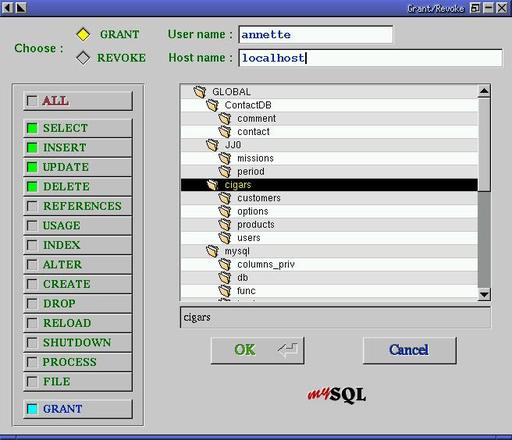The height and width of the screenshot is (440, 512).
Task: Toggle the blue GRANT option checkbox
Action: click(32, 409)
